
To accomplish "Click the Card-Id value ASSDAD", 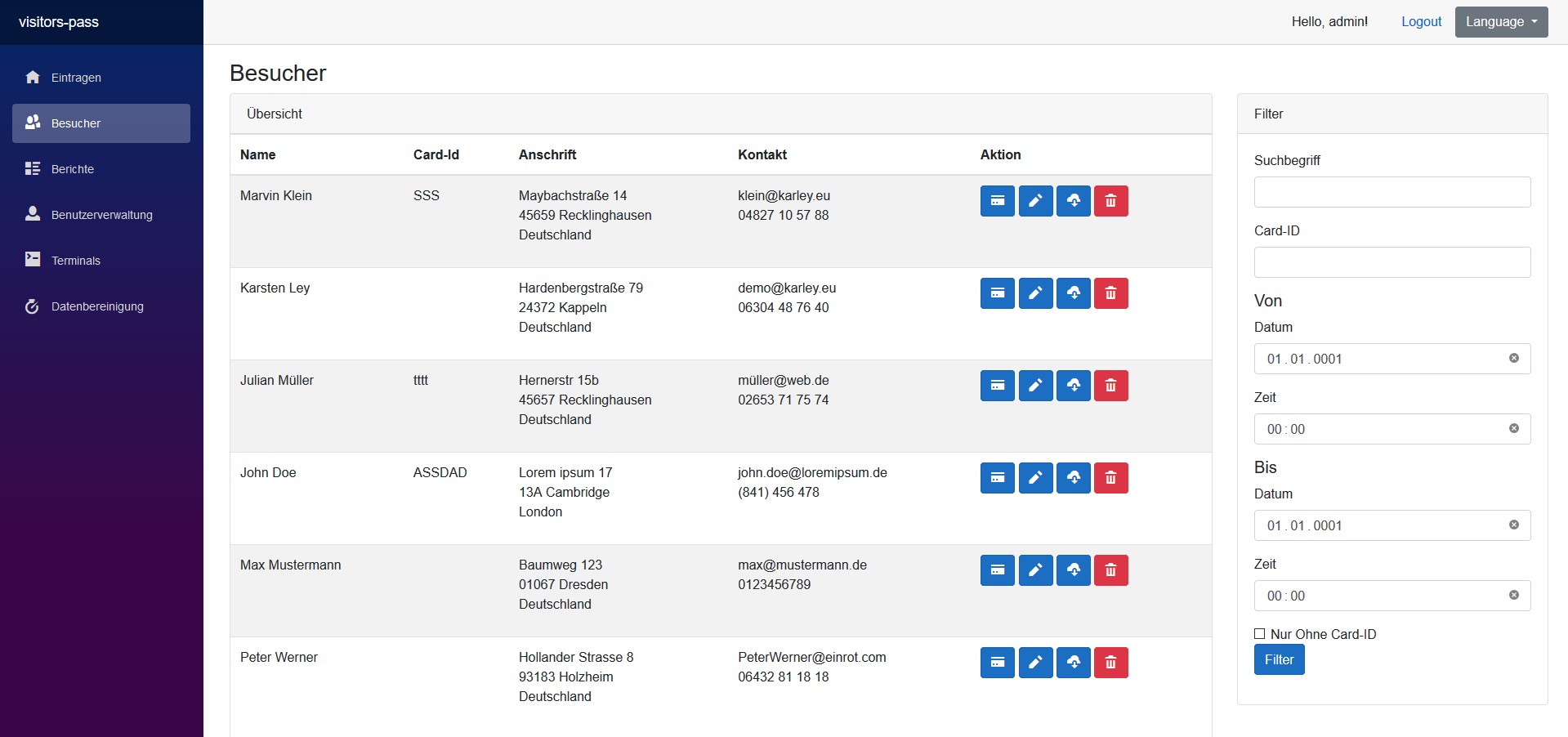I will point(440,473).
